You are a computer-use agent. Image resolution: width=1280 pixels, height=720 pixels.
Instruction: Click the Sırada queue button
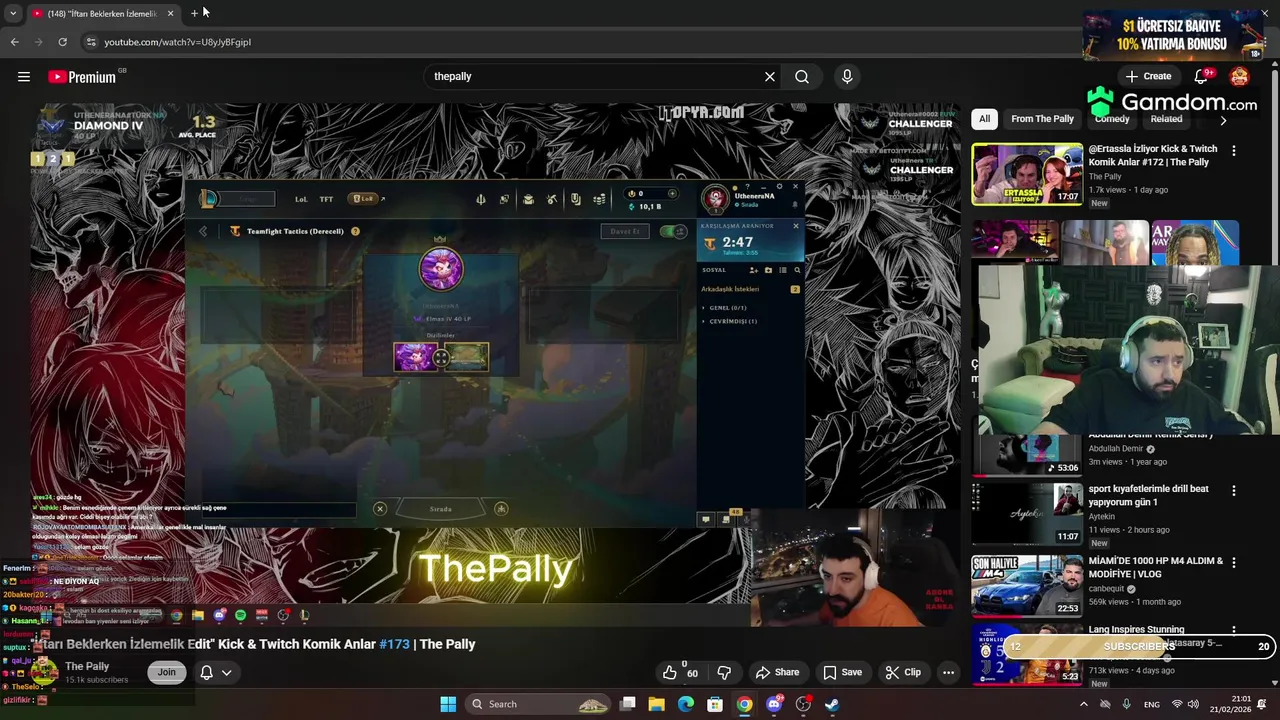(441, 509)
